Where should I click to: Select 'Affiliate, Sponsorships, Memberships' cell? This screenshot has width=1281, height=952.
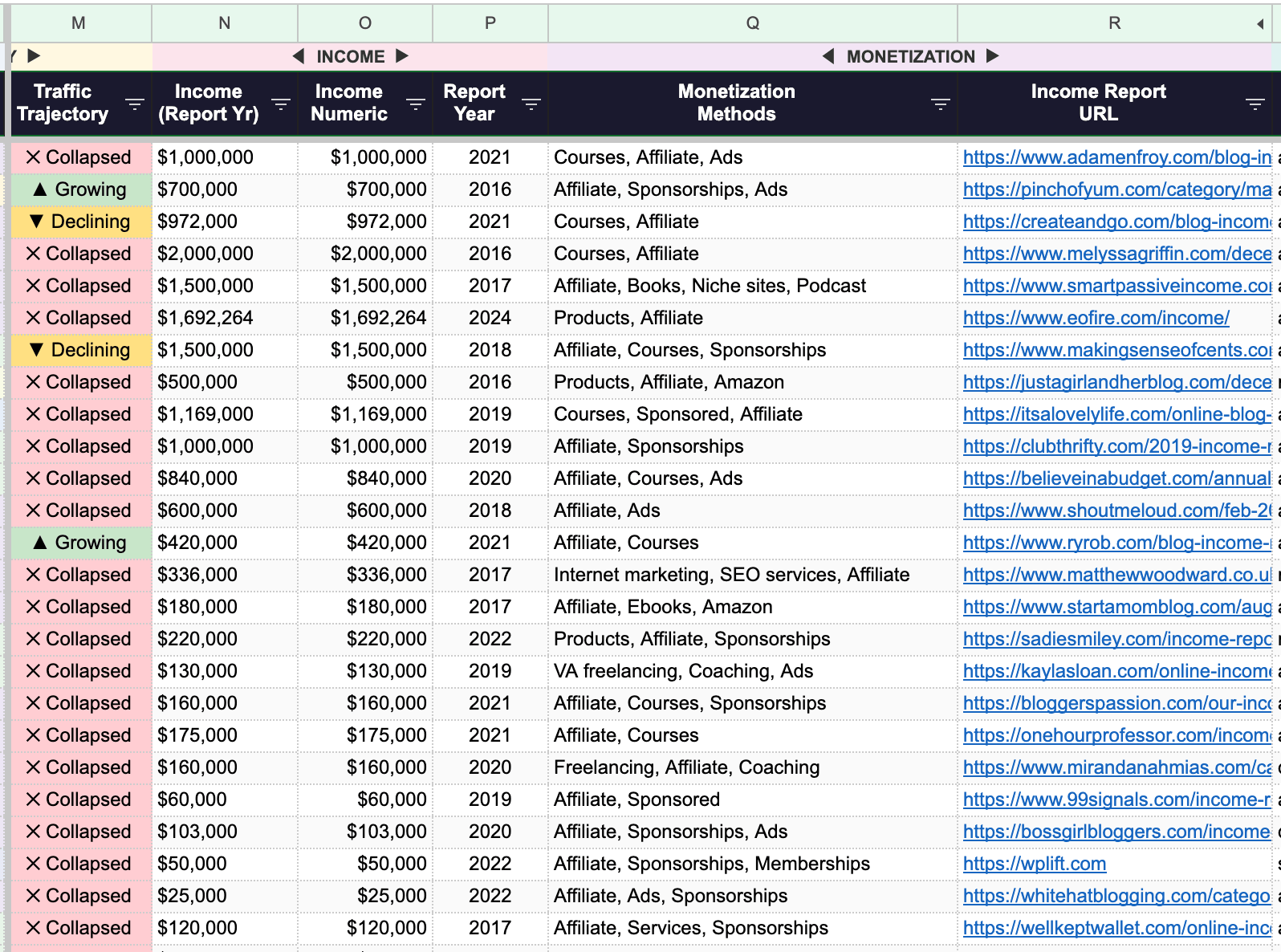point(753,864)
